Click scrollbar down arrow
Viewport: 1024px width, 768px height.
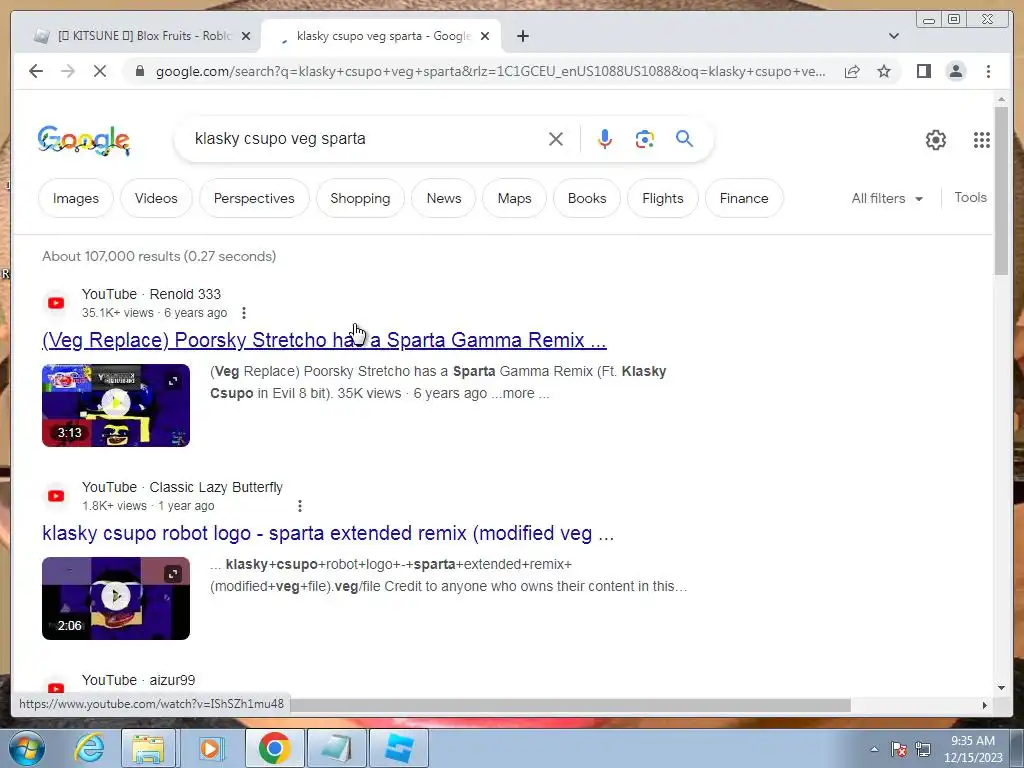1001,687
